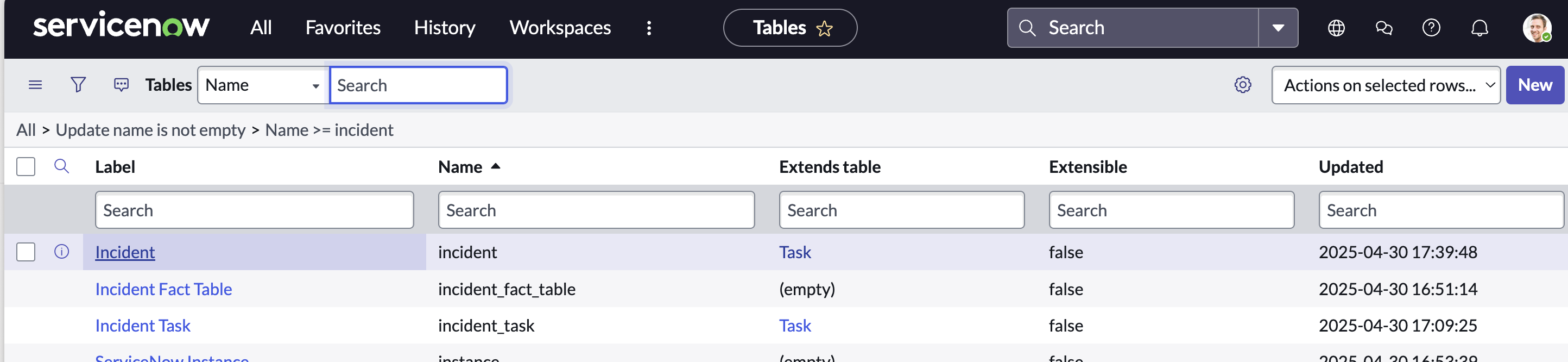The height and width of the screenshot is (362, 1568).
Task: Click Name >= incident breadcrumb
Action: tap(330, 130)
